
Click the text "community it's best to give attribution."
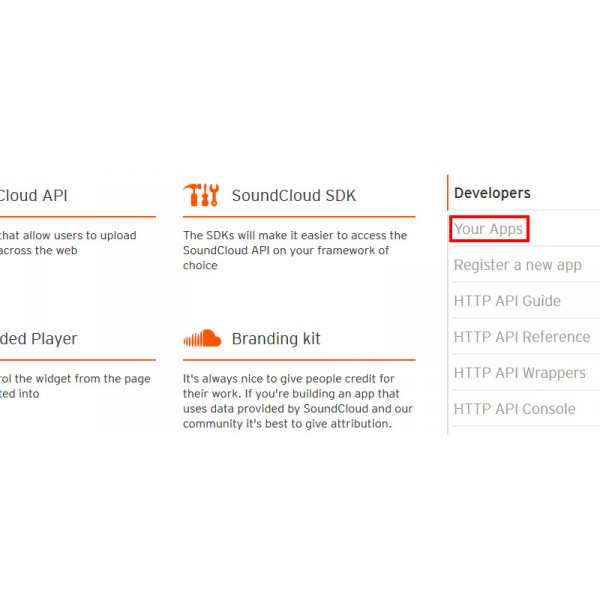pos(287,424)
